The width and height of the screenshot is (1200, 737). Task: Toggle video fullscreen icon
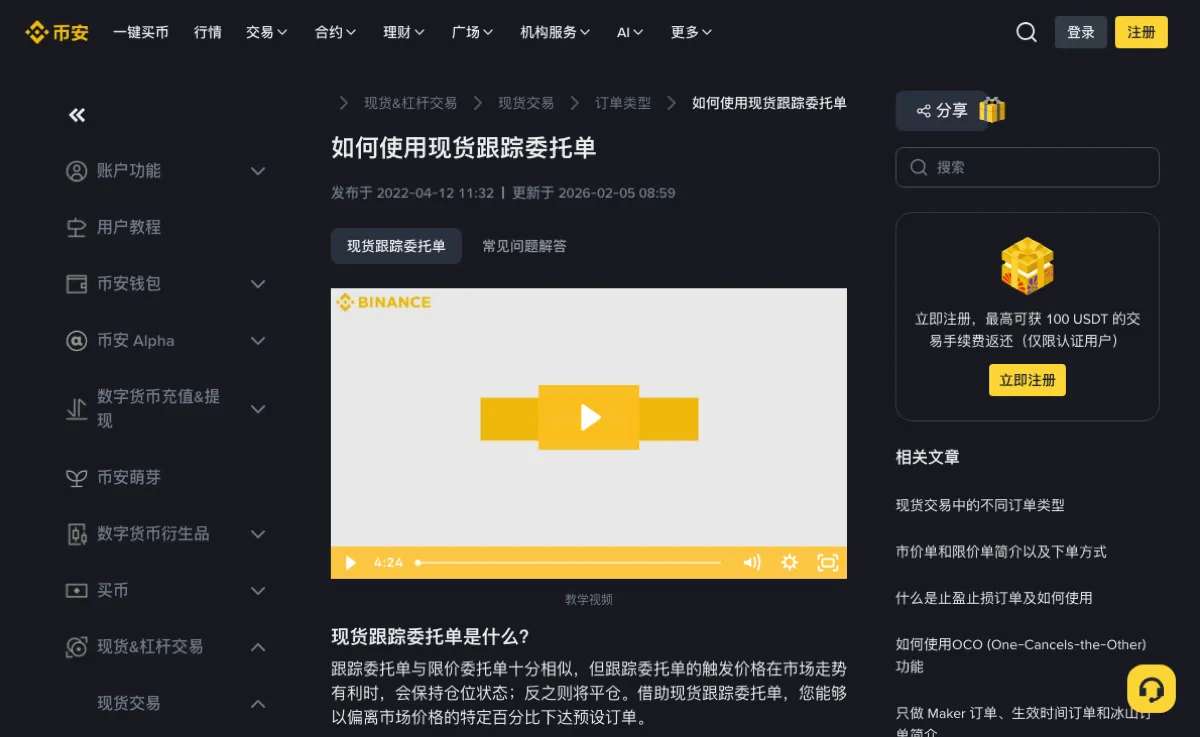point(827,562)
